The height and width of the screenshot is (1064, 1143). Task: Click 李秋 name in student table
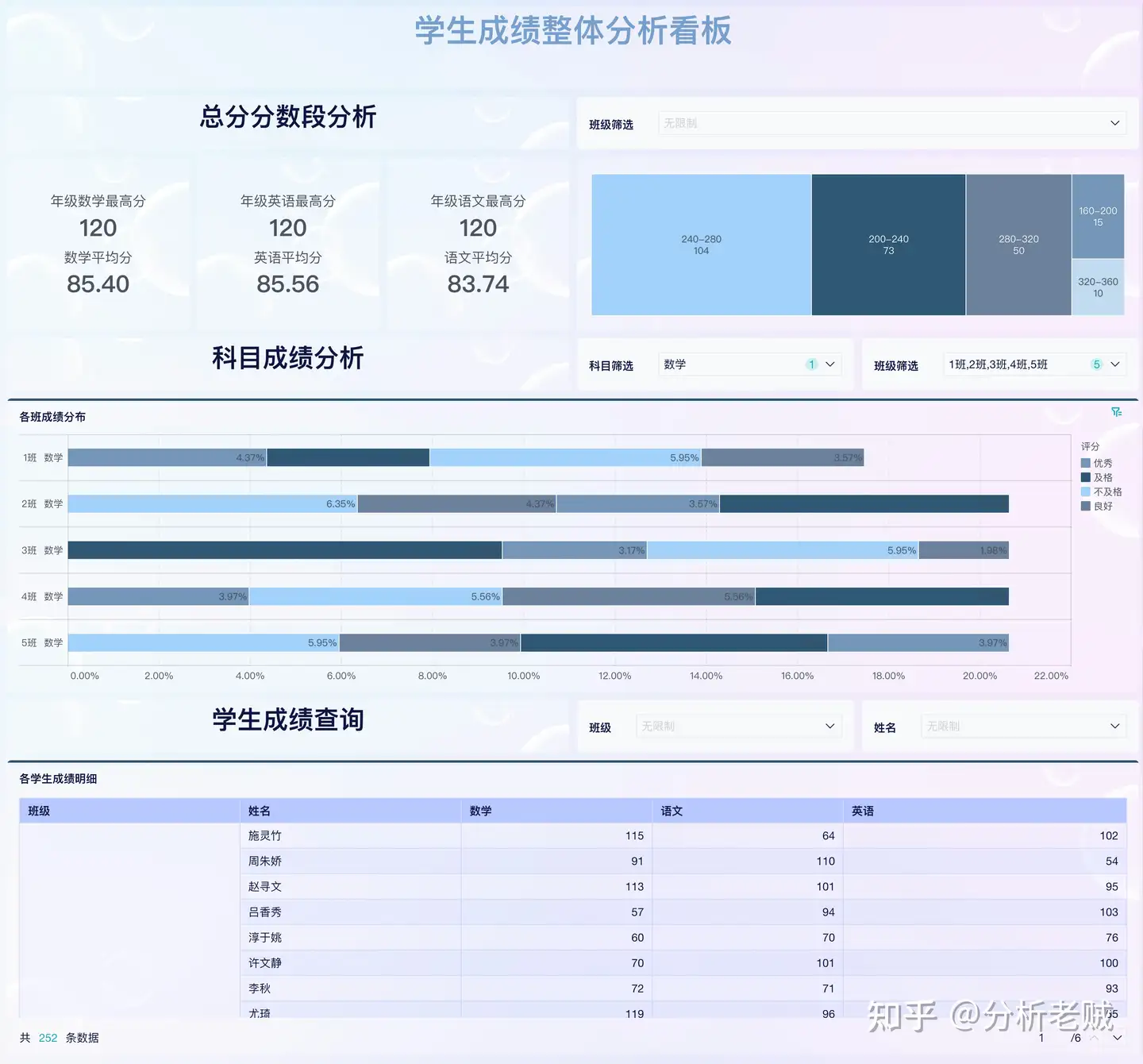pyautogui.click(x=260, y=988)
